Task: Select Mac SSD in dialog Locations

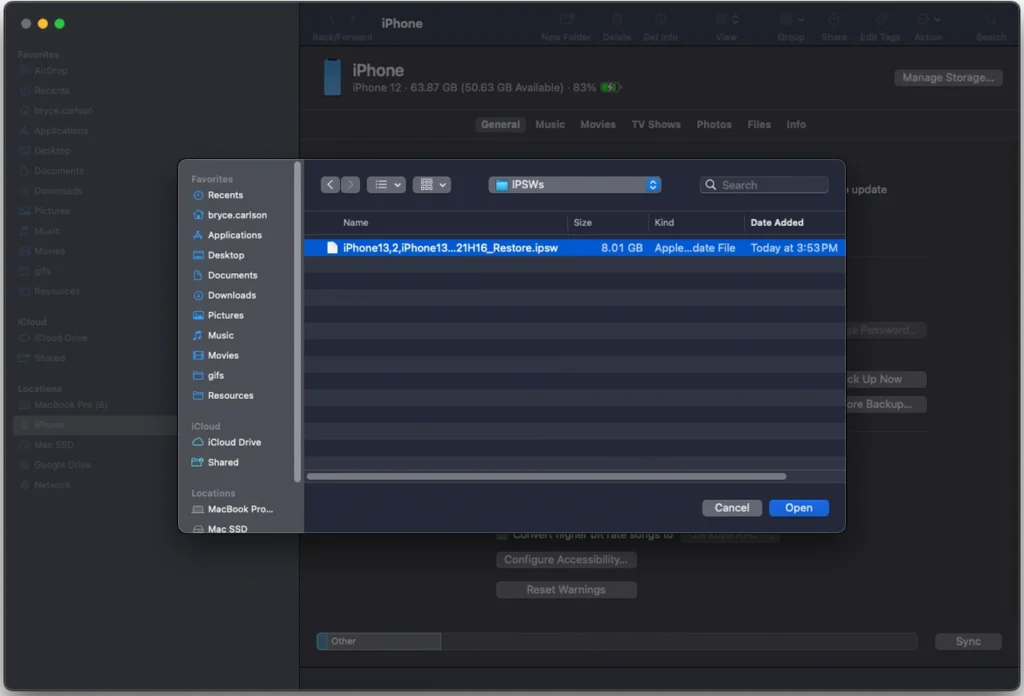Action: pyautogui.click(x=227, y=529)
